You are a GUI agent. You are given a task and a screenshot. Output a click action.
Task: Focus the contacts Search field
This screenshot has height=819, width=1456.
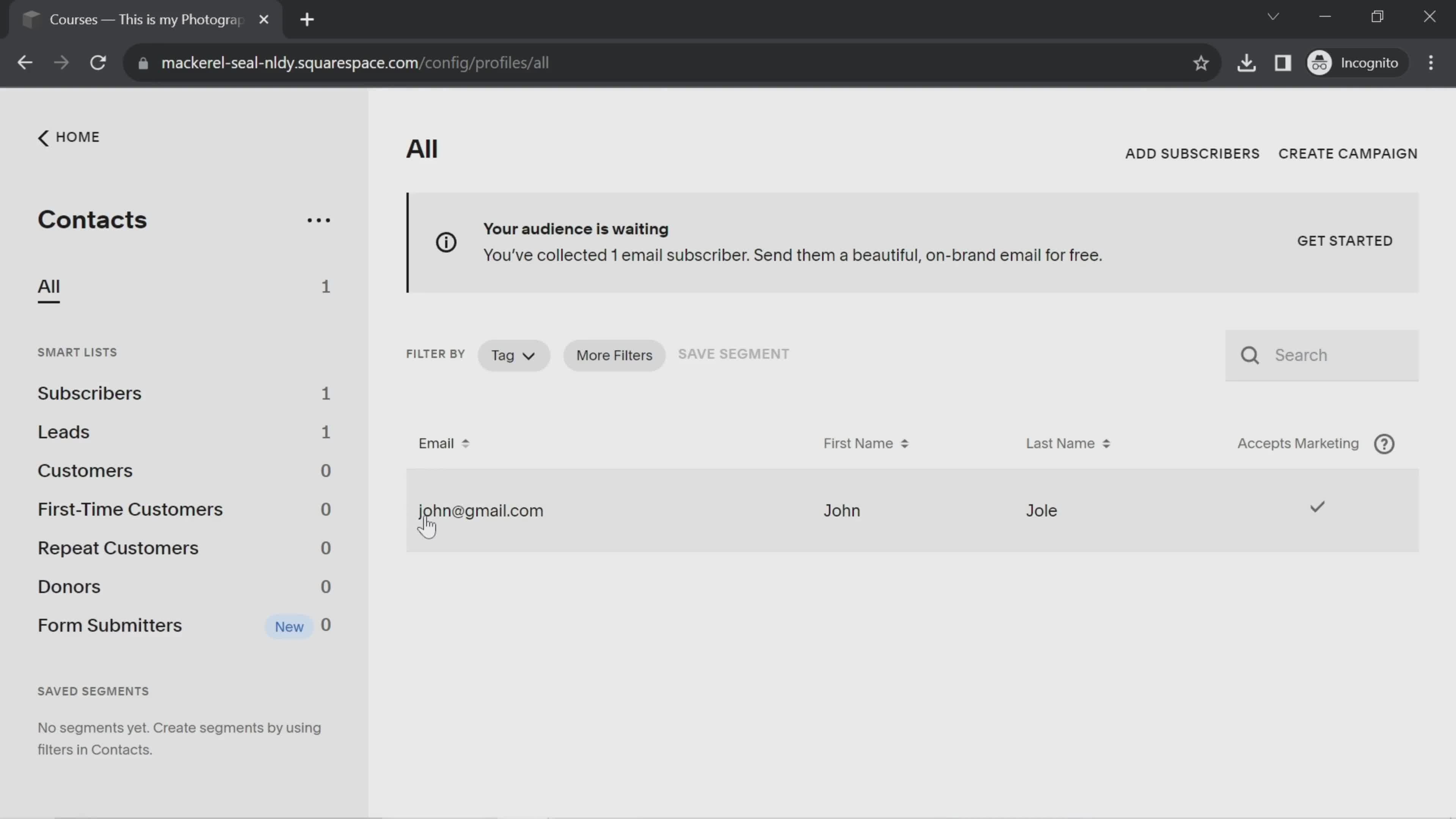coord(1322,356)
